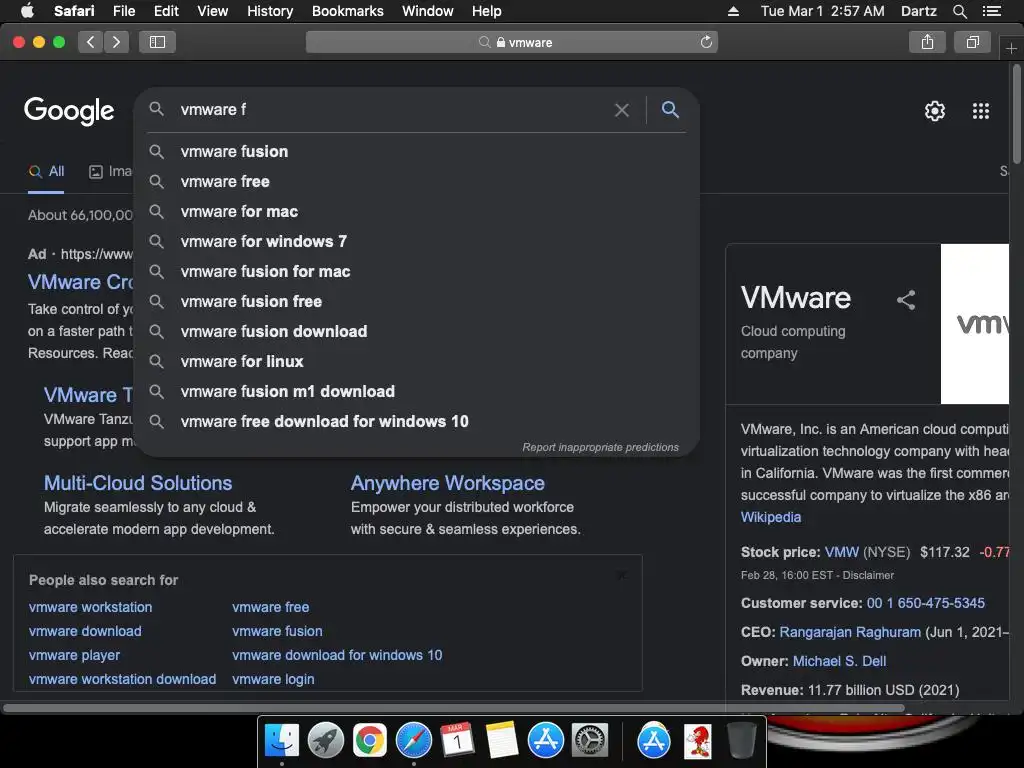Click the blue Google search magnifier button
The image size is (1024, 768).
pyautogui.click(x=670, y=109)
